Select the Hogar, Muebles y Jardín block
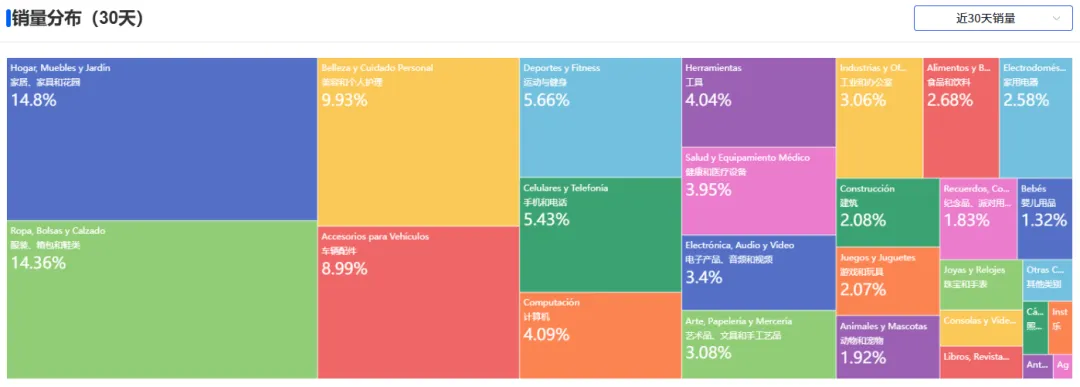 162,139
